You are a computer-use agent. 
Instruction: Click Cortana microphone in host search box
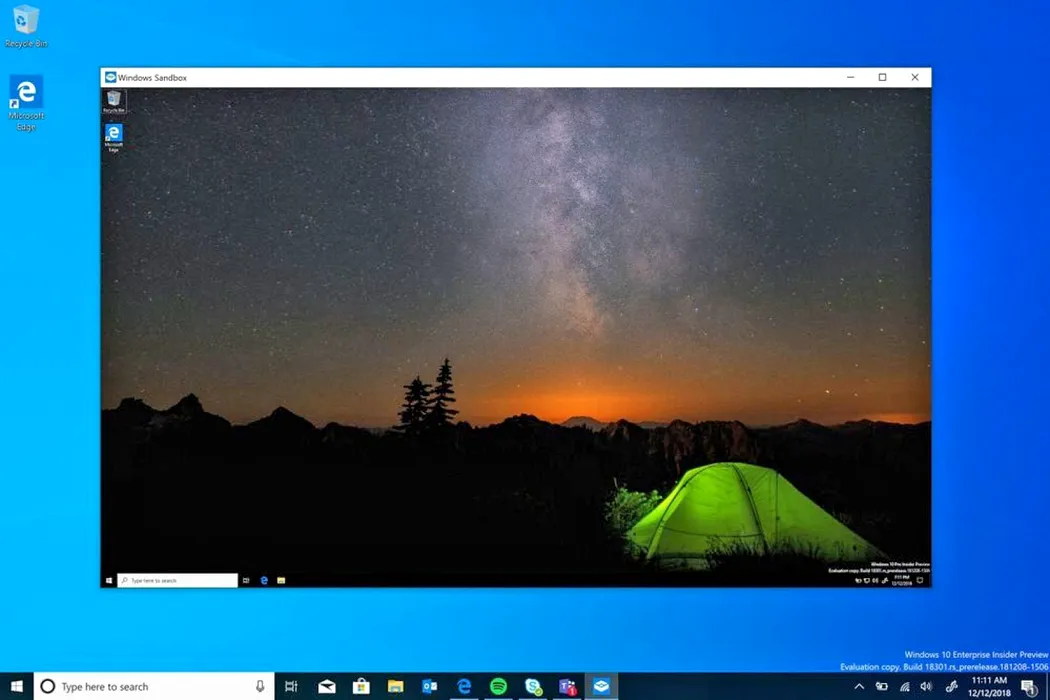point(260,687)
